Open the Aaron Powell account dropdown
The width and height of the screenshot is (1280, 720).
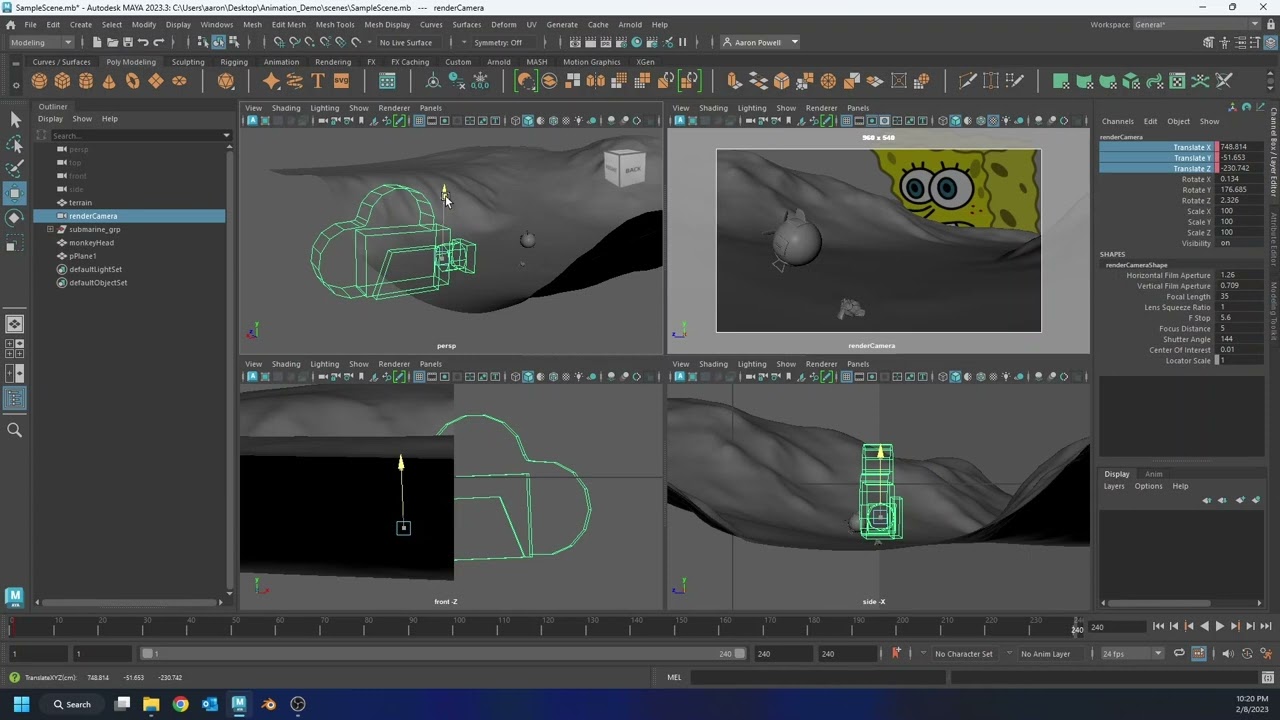pos(760,42)
